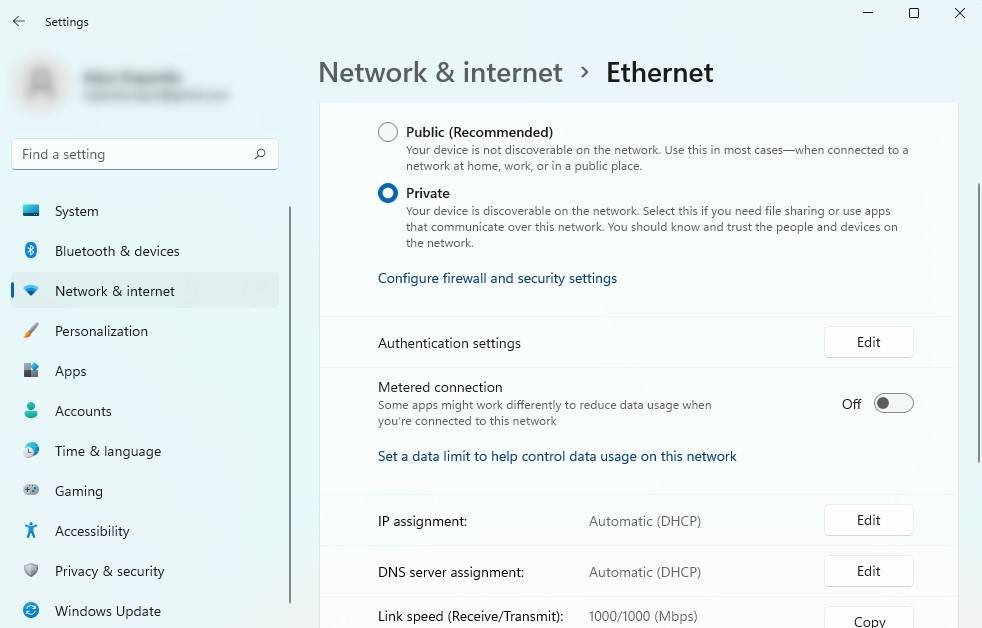This screenshot has height=628, width=982.
Task: Click Network & internet breadcrumb
Action: 440,73
